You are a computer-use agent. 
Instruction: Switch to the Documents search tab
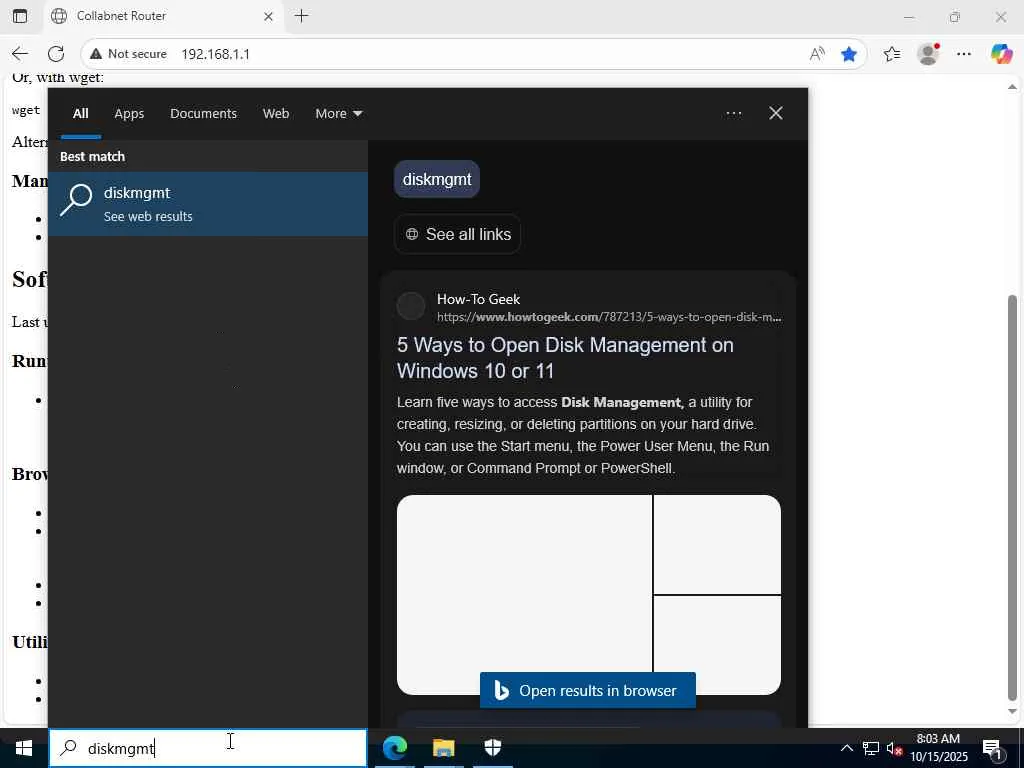coord(203,114)
